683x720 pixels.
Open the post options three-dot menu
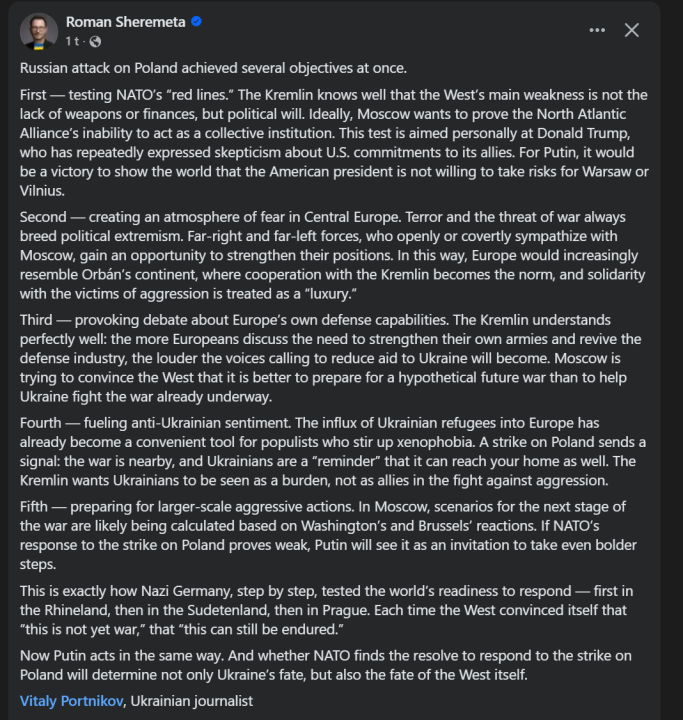(597, 30)
